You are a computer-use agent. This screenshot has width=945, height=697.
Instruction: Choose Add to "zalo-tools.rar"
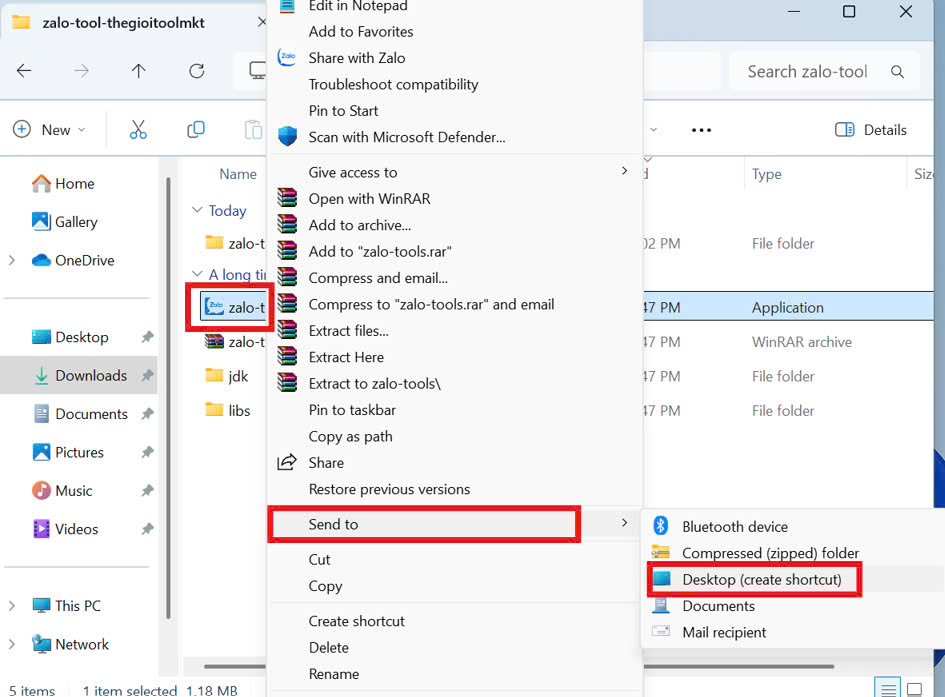pos(380,252)
